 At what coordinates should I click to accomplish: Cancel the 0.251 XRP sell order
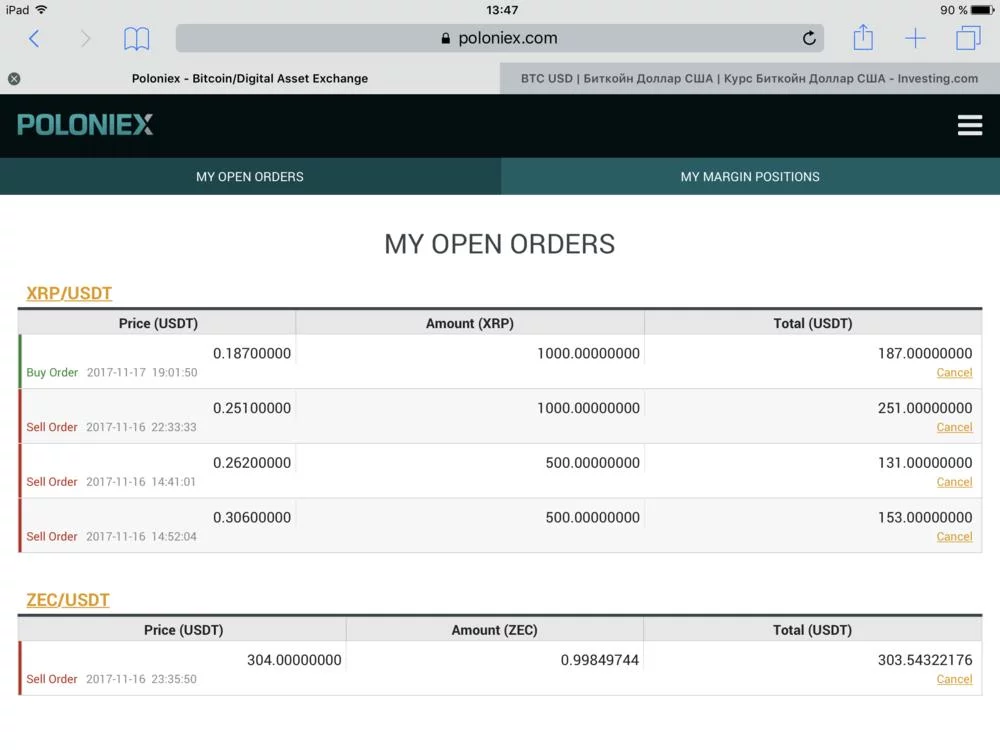954,427
